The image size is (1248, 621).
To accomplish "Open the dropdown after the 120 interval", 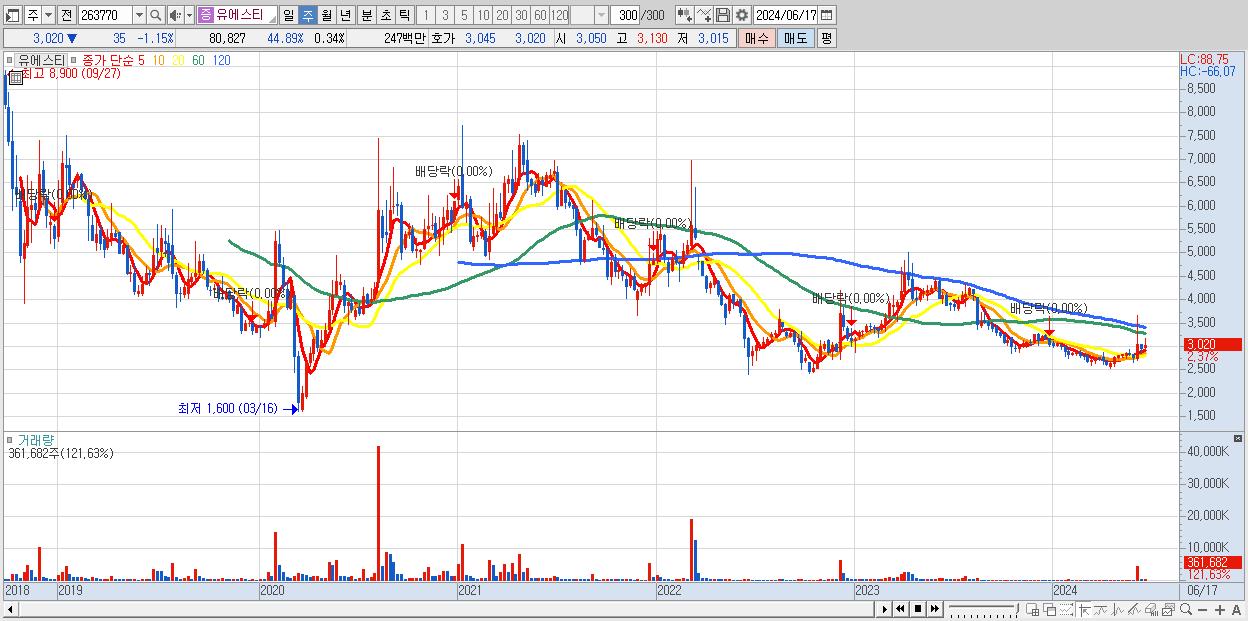I will (x=601, y=15).
